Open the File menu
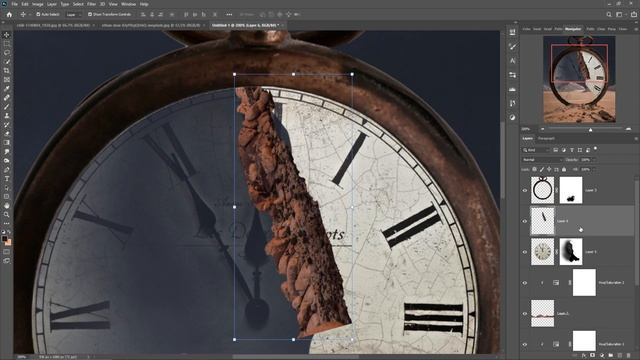 coord(15,4)
